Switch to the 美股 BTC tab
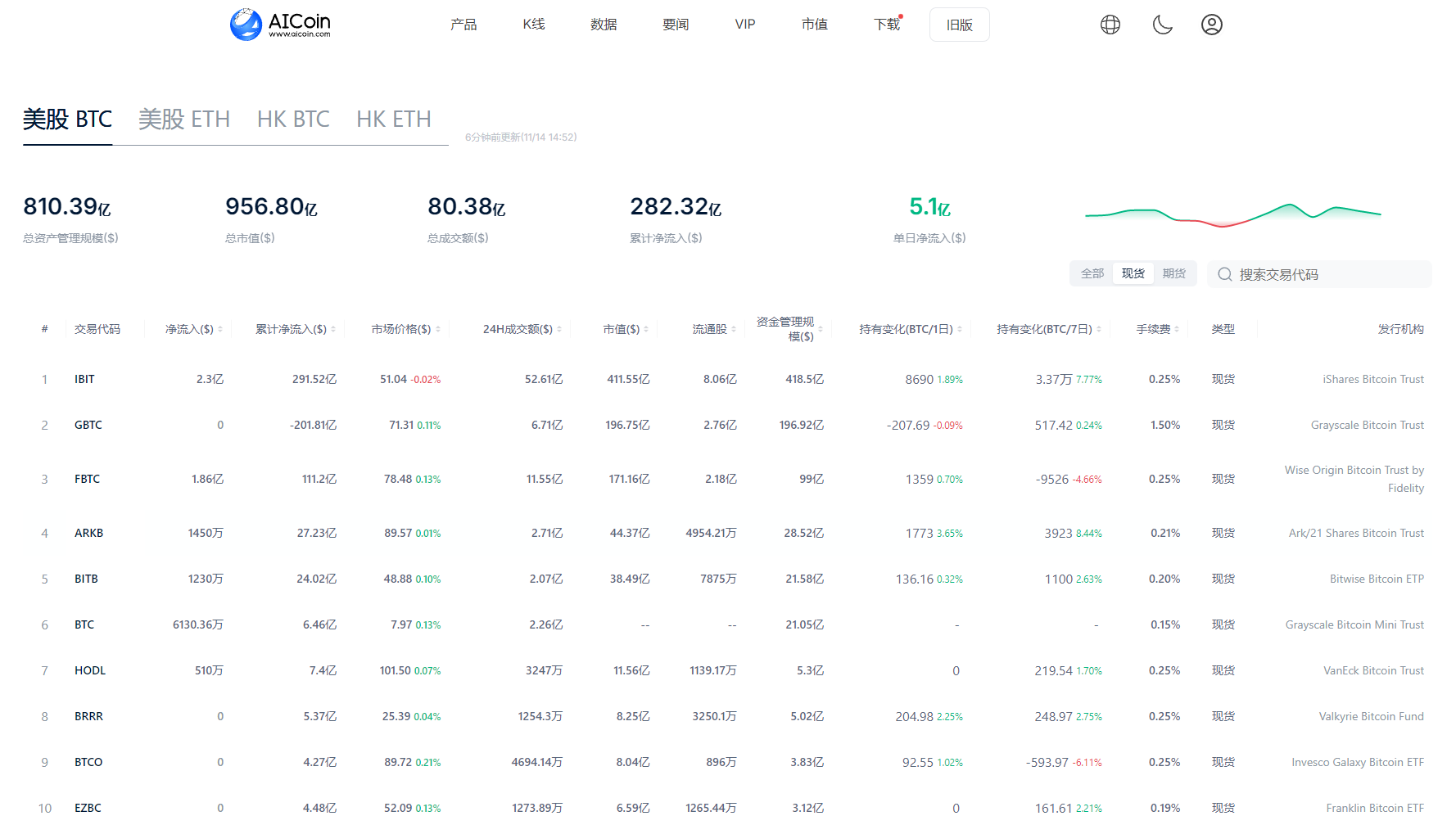Screen dimensions: 1456x825 (67, 119)
